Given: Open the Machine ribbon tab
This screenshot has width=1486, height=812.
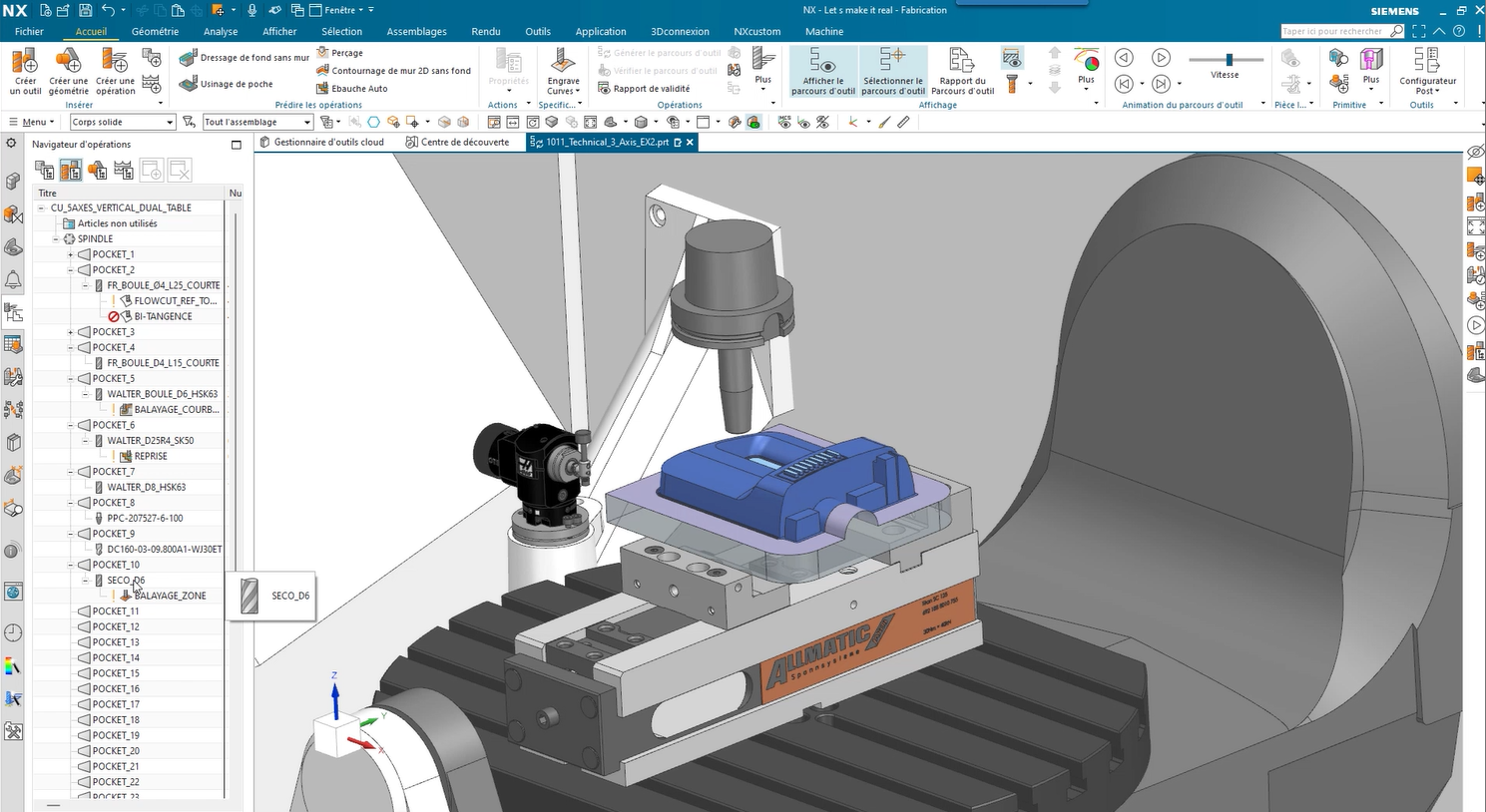Looking at the screenshot, I should (x=824, y=31).
